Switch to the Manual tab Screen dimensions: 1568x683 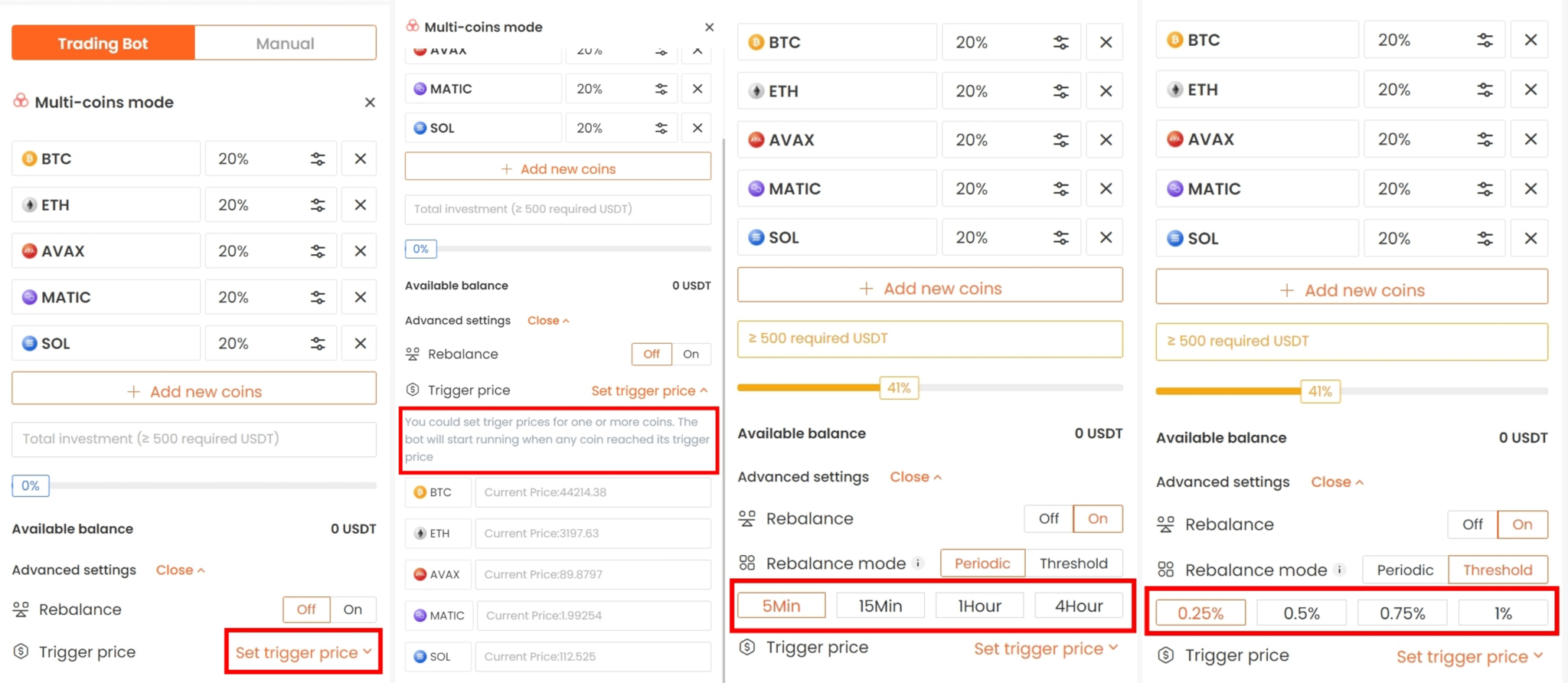coord(284,43)
